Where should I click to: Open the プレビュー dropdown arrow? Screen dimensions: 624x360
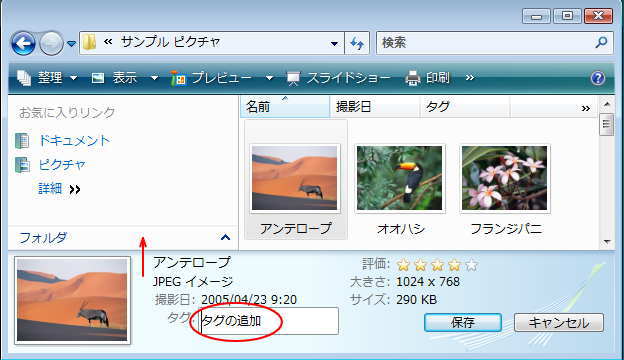269,78
